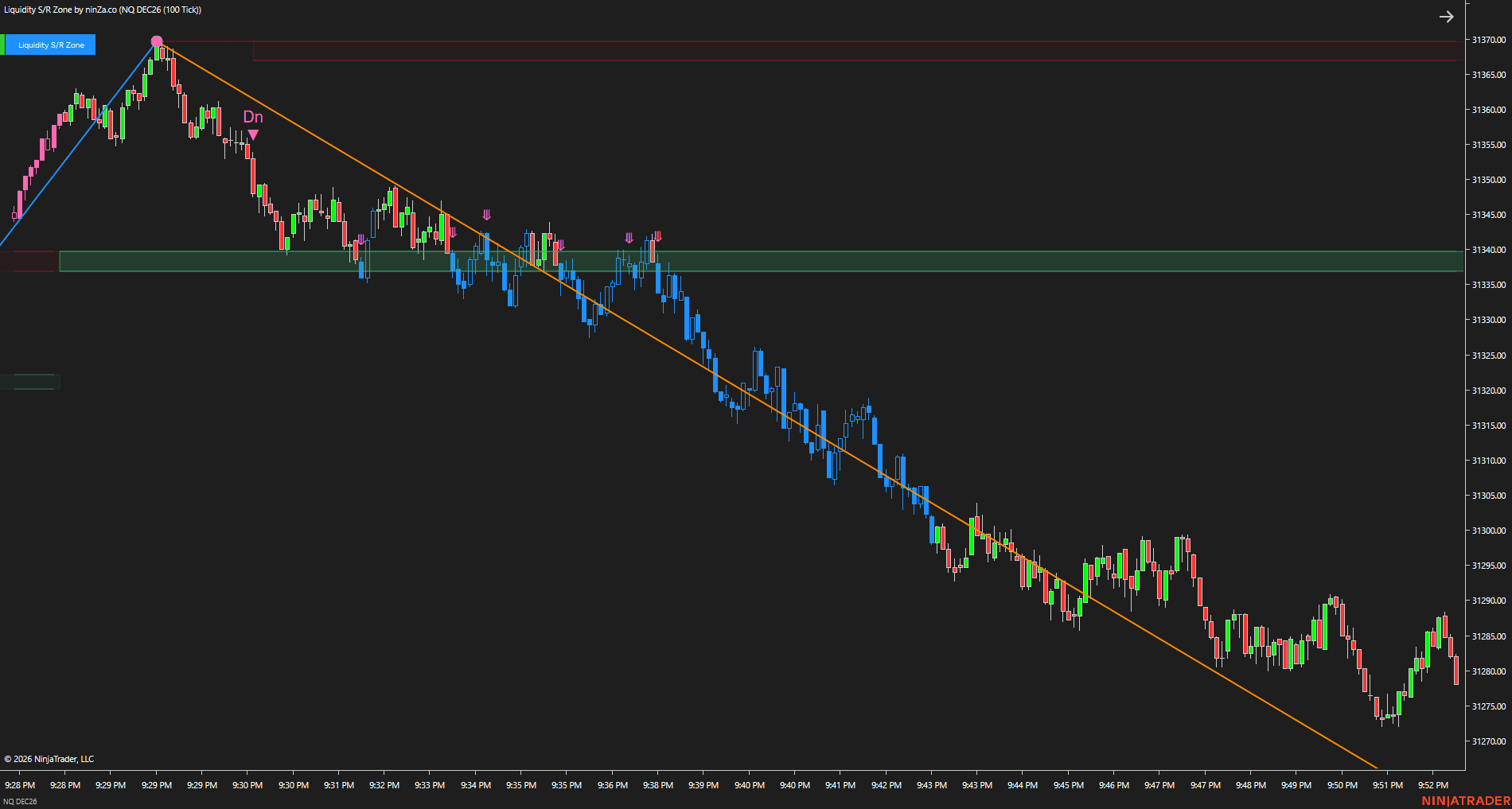Click the Dn signal label

[253, 117]
